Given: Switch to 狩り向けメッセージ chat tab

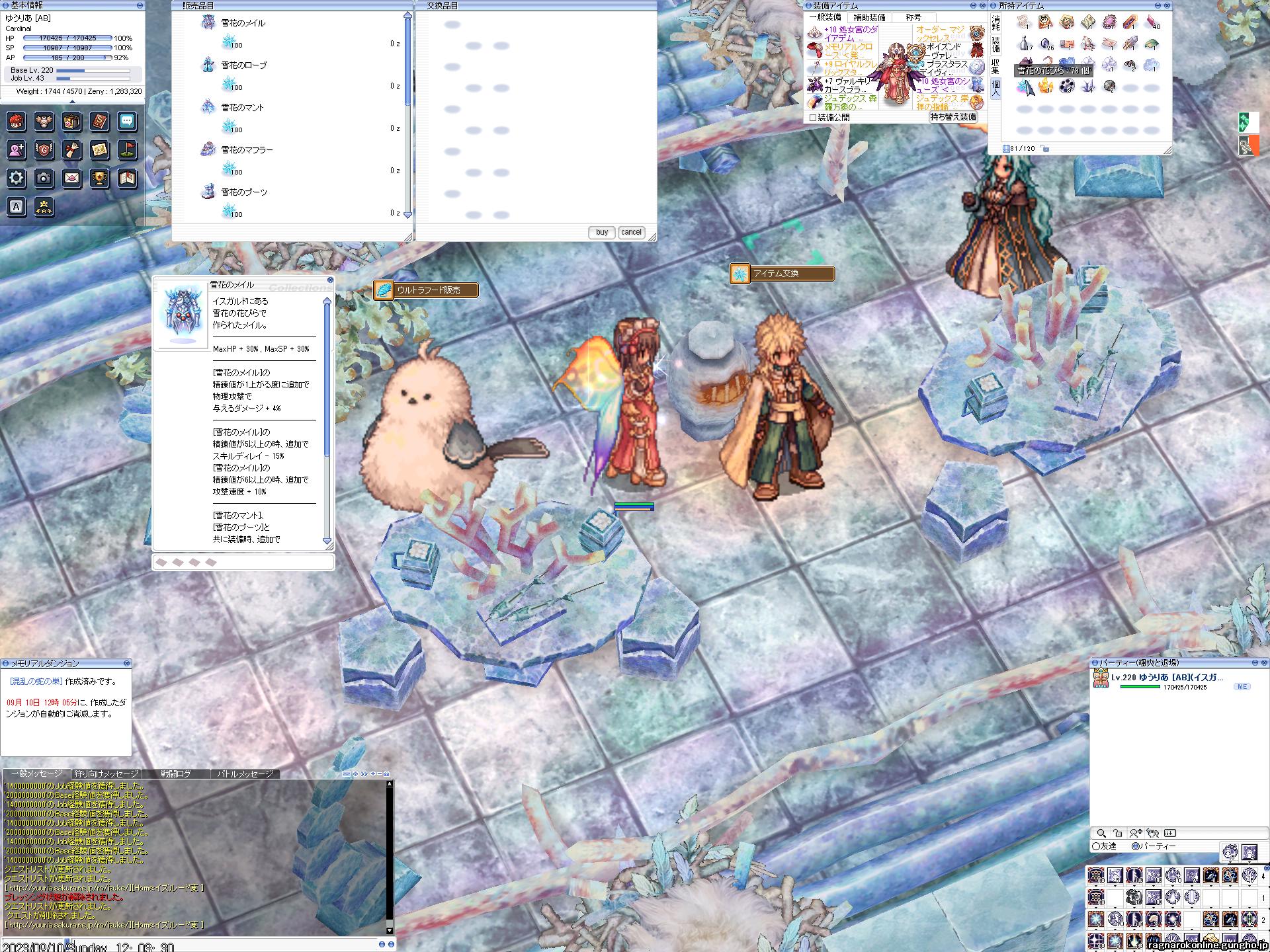Looking at the screenshot, I should [x=106, y=773].
